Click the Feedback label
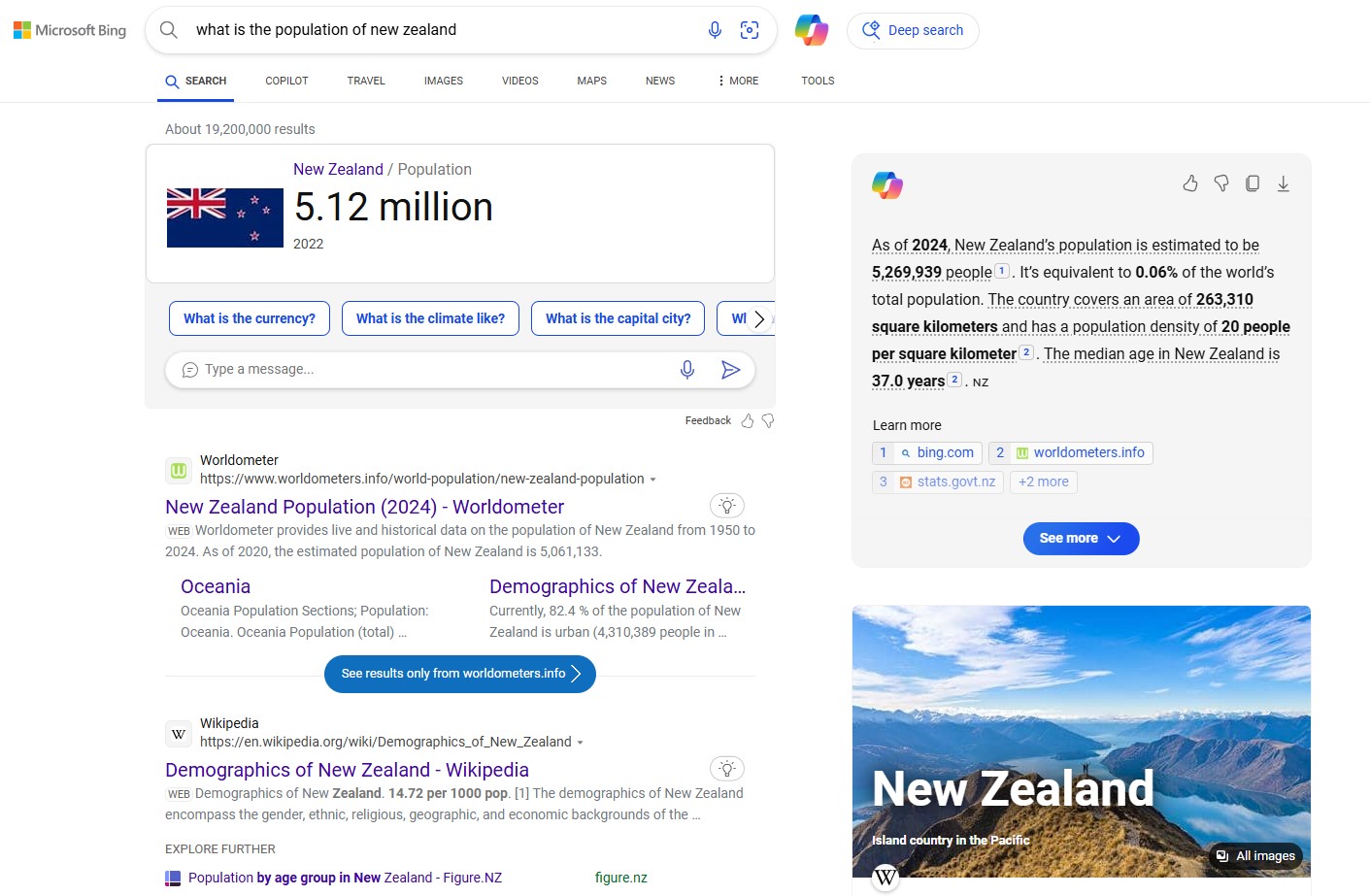1370x896 pixels. [x=708, y=420]
